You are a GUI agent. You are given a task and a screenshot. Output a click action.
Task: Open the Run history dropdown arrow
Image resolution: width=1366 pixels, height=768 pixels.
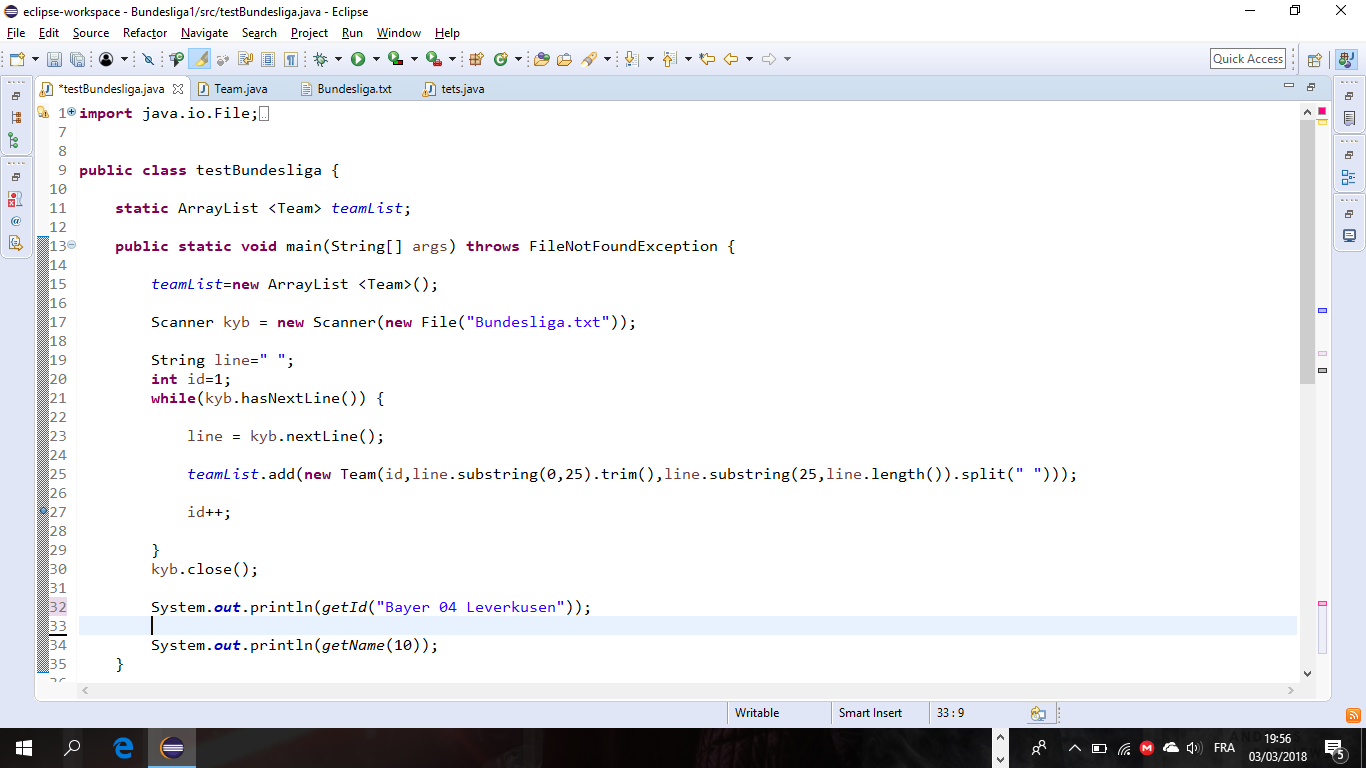coord(375,59)
